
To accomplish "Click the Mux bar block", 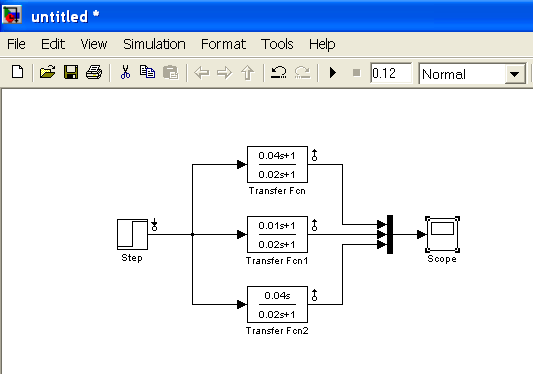I will (390, 234).
